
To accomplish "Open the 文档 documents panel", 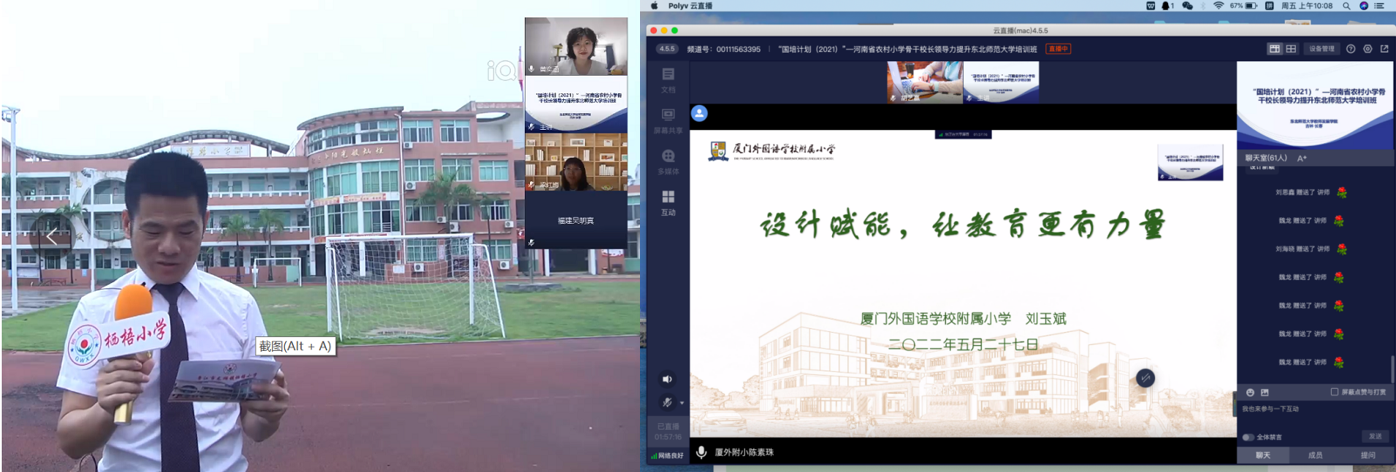I will click(668, 79).
